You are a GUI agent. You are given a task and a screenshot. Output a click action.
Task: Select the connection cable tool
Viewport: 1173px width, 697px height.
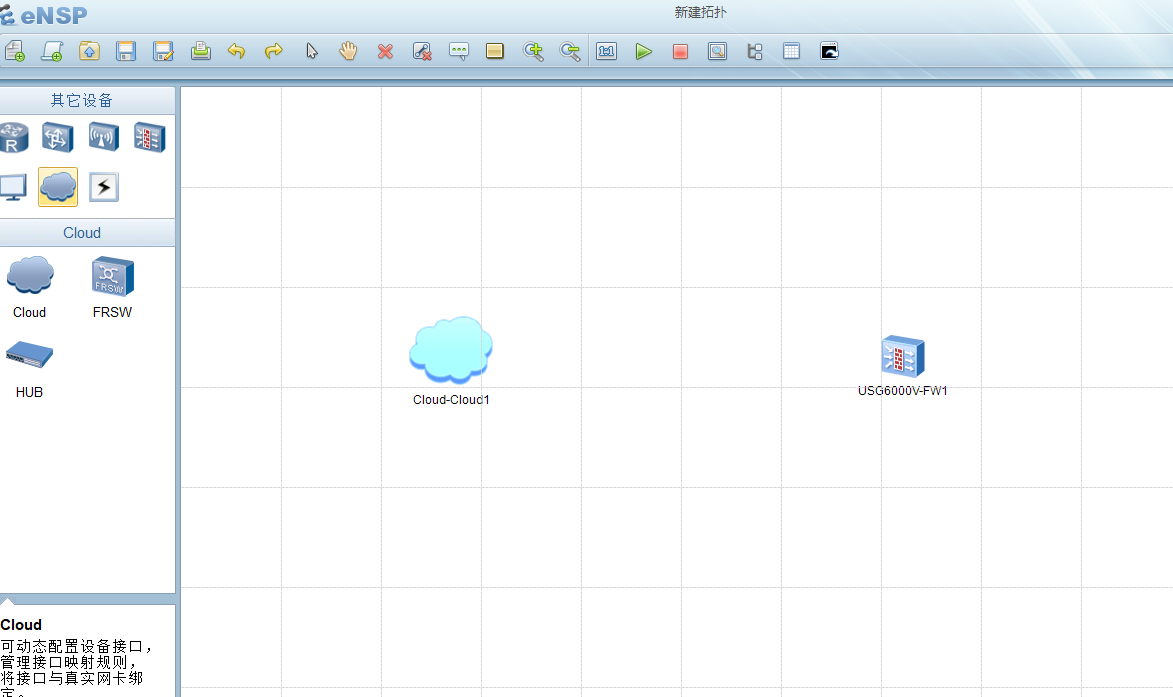coord(103,186)
